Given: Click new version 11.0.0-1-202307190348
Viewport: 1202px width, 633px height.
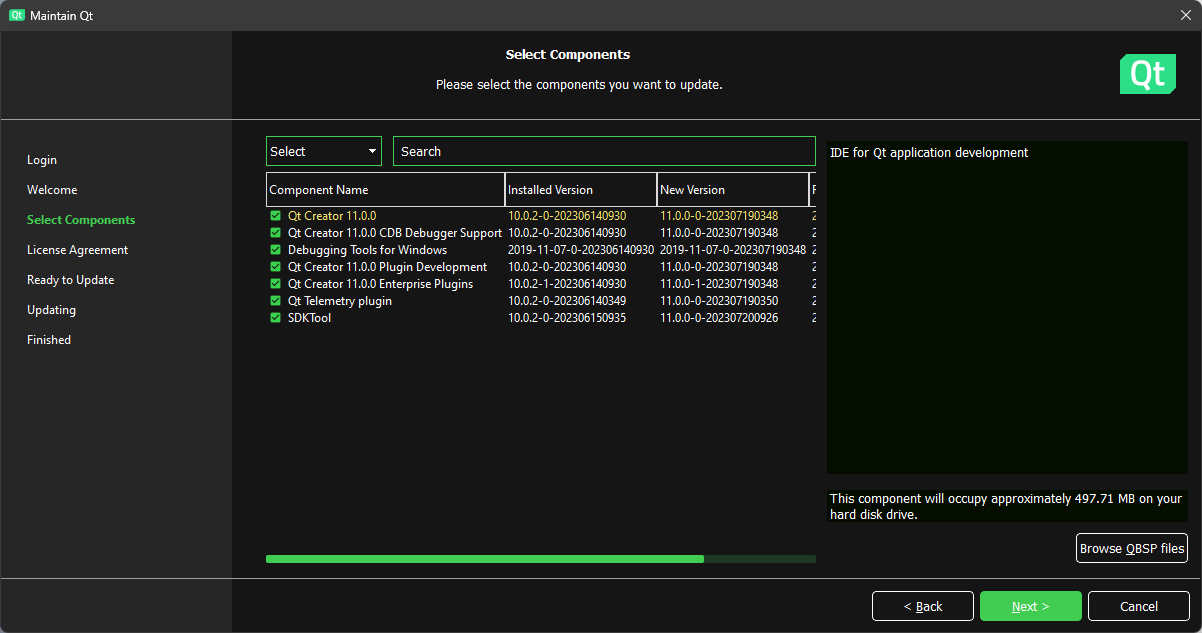Looking at the screenshot, I should 719,284.
